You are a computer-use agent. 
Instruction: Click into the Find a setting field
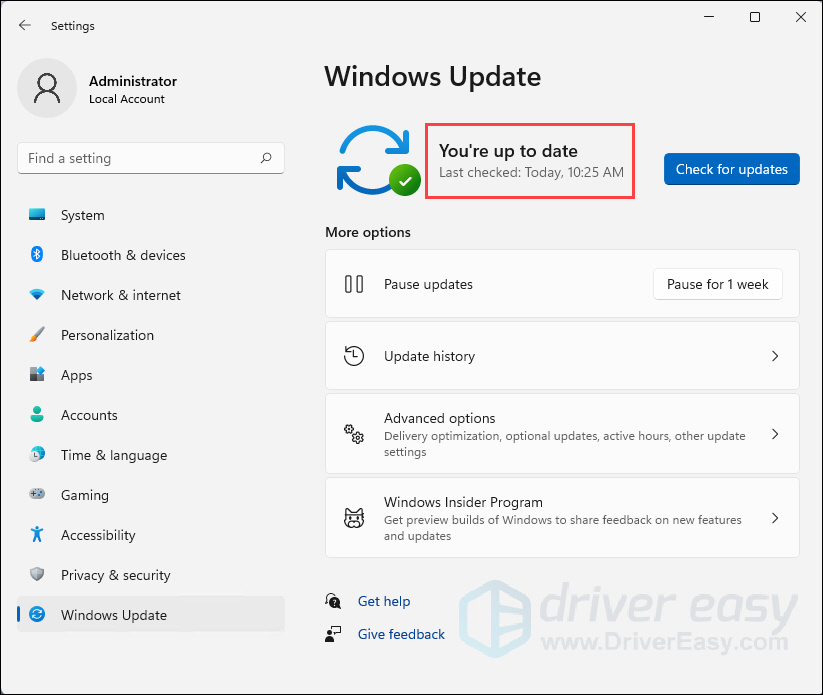[x=151, y=158]
